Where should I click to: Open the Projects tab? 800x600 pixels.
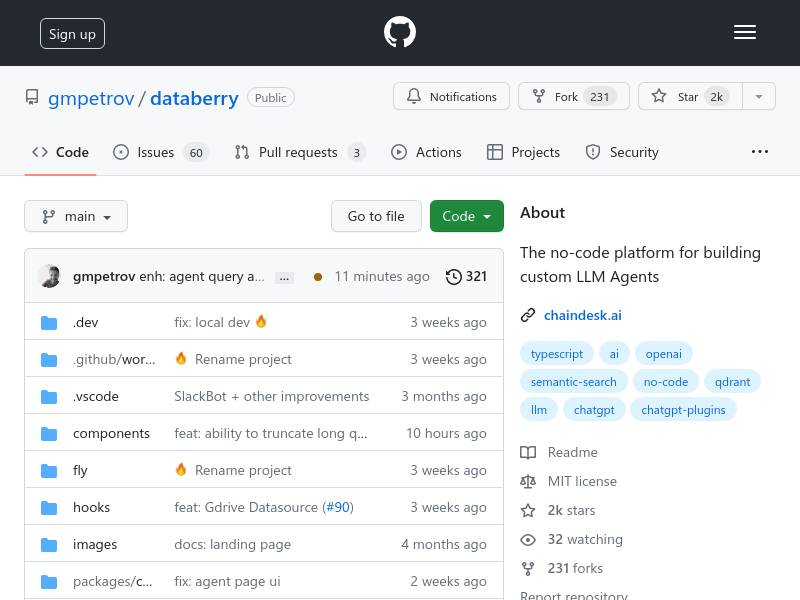coord(523,152)
